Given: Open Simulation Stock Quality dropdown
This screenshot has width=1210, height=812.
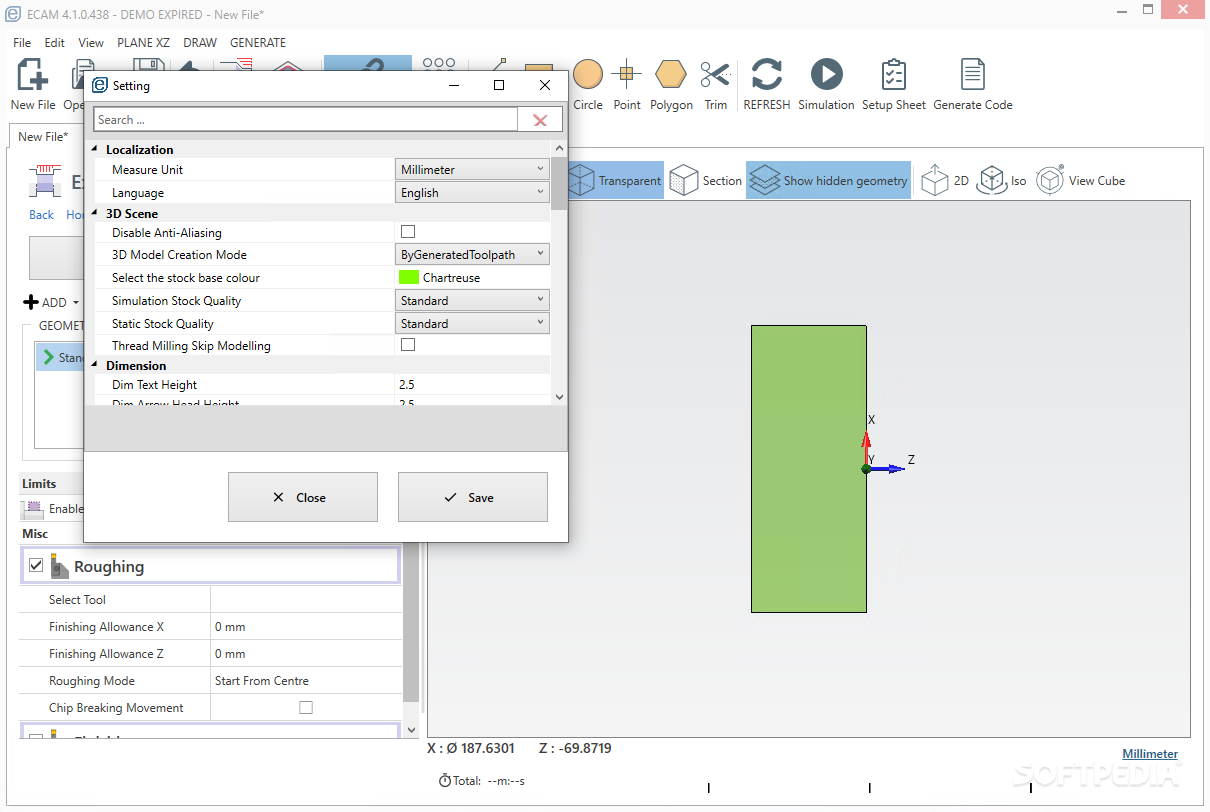Looking at the screenshot, I should [472, 300].
